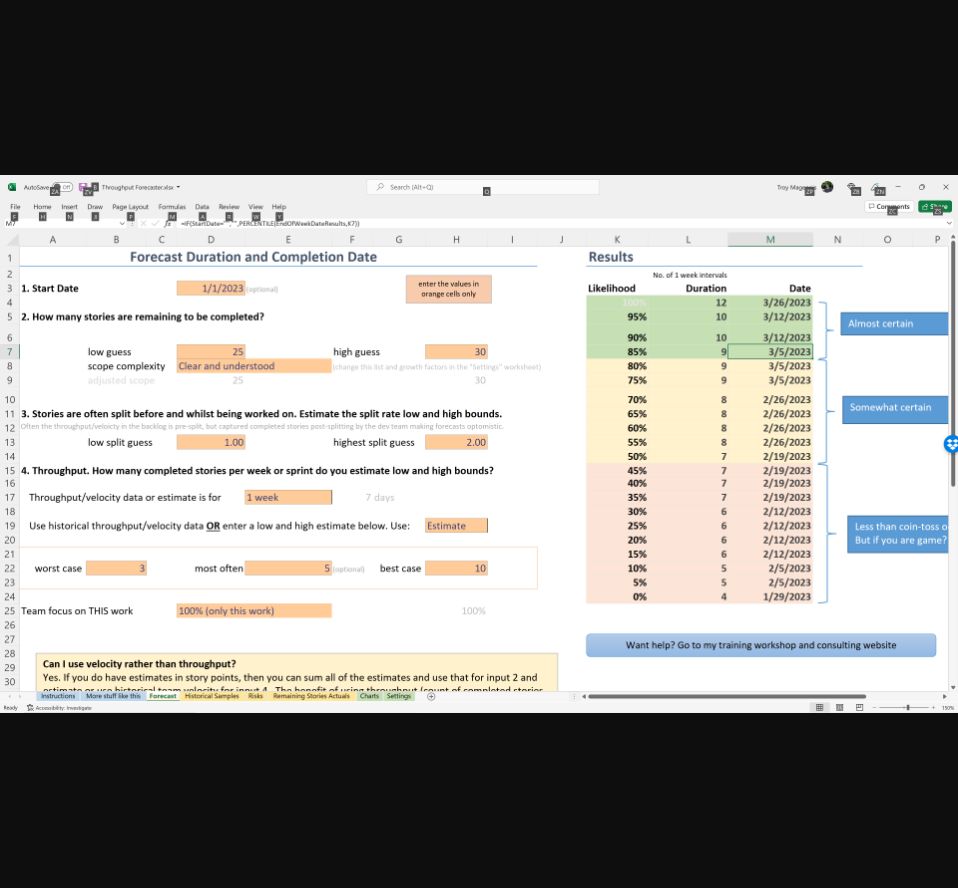Click the 'Less than coin-toss' blue callout
958x888 pixels.
[898, 534]
